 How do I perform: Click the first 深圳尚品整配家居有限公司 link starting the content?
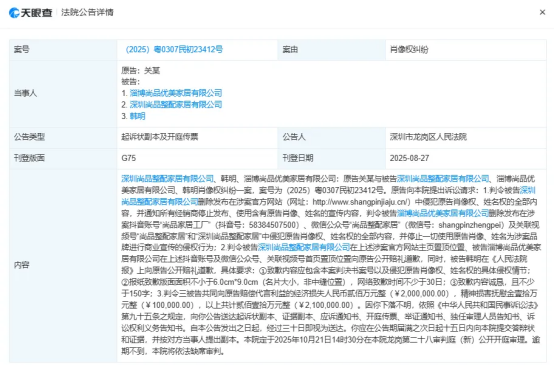coord(167,178)
